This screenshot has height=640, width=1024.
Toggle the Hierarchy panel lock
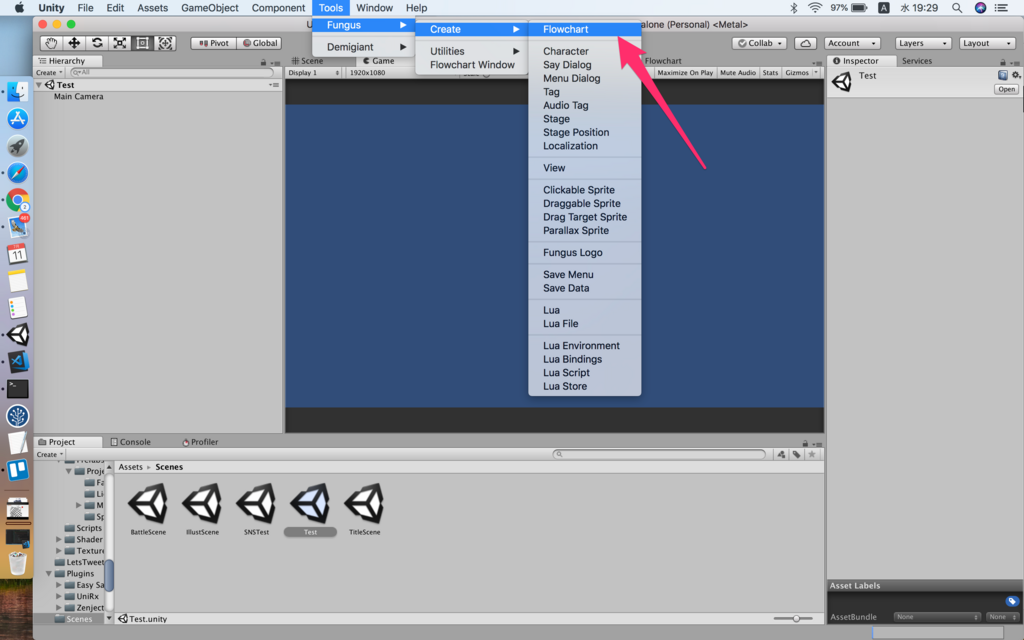pyautogui.click(x=263, y=63)
